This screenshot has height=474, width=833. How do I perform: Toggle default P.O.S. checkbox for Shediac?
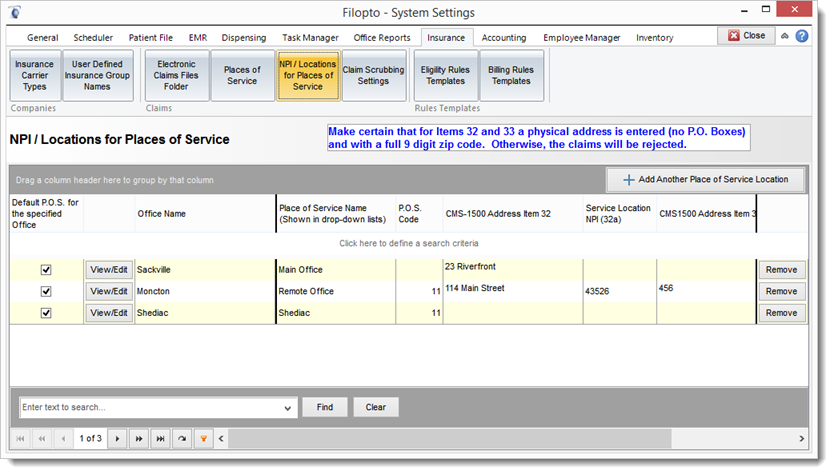tap(46, 313)
